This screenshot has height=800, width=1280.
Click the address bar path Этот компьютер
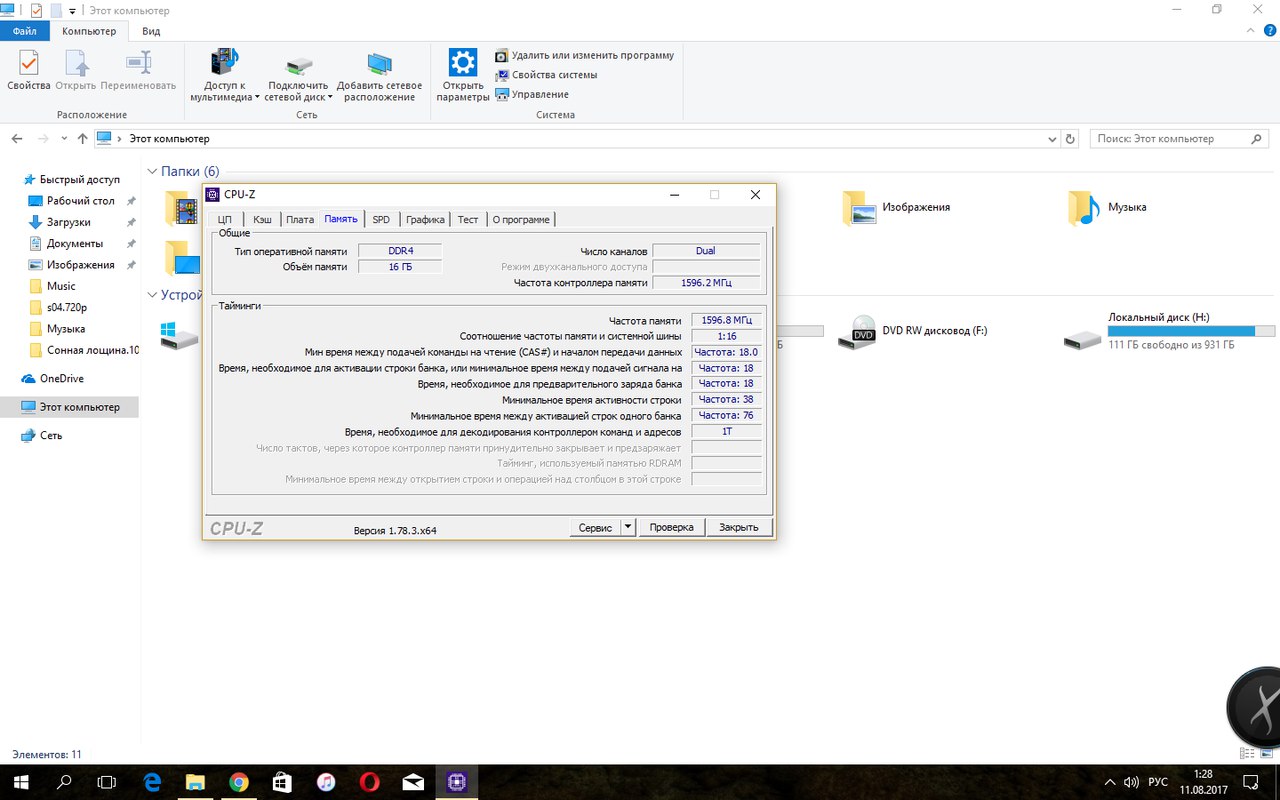point(169,139)
